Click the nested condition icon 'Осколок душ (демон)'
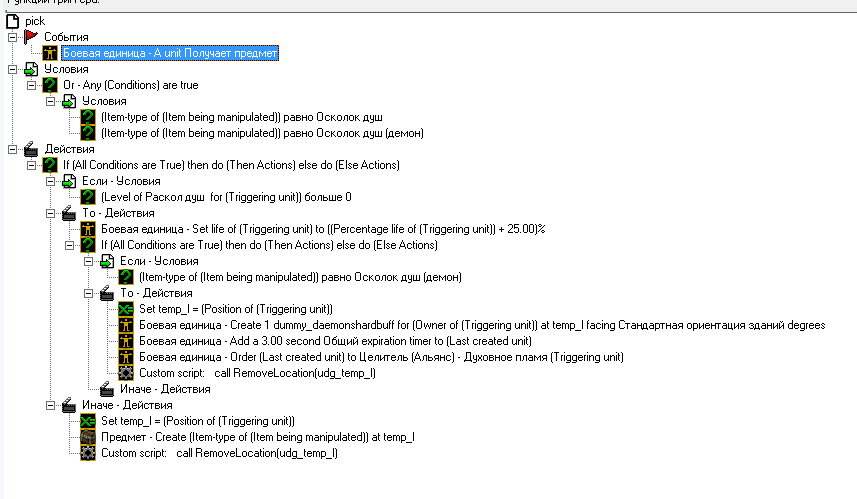The image size is (857, 499). pos(126,277)
